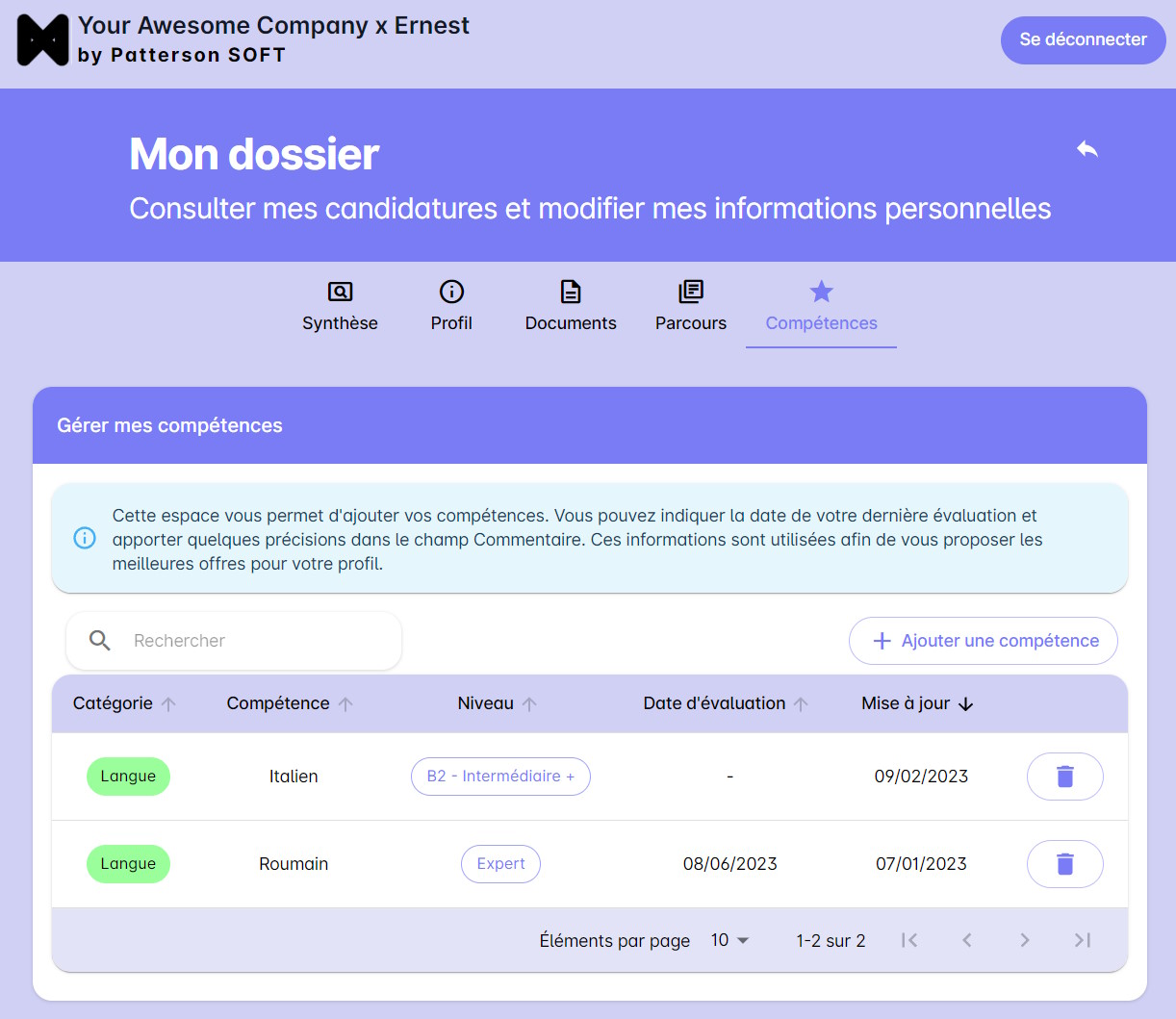
Task: Open the Synthèse tab
Action: (x=340, y=306)
